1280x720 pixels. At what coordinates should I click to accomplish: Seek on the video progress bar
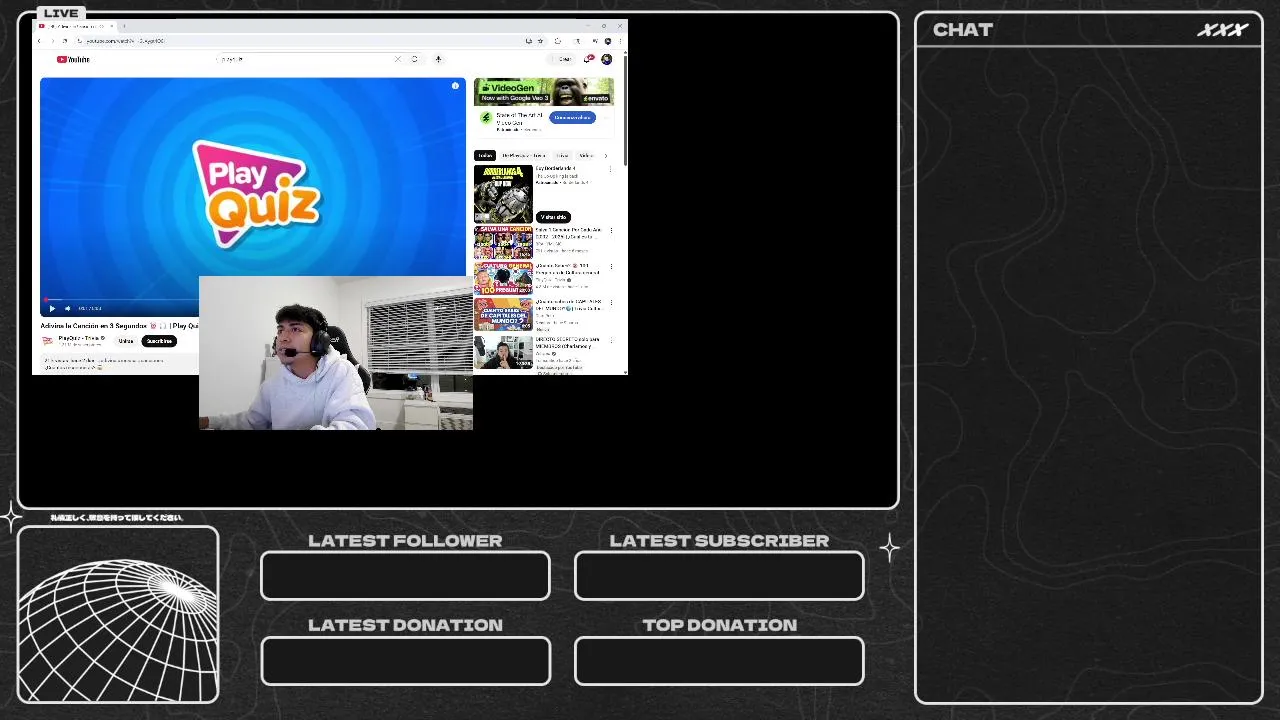coord(120,299)
